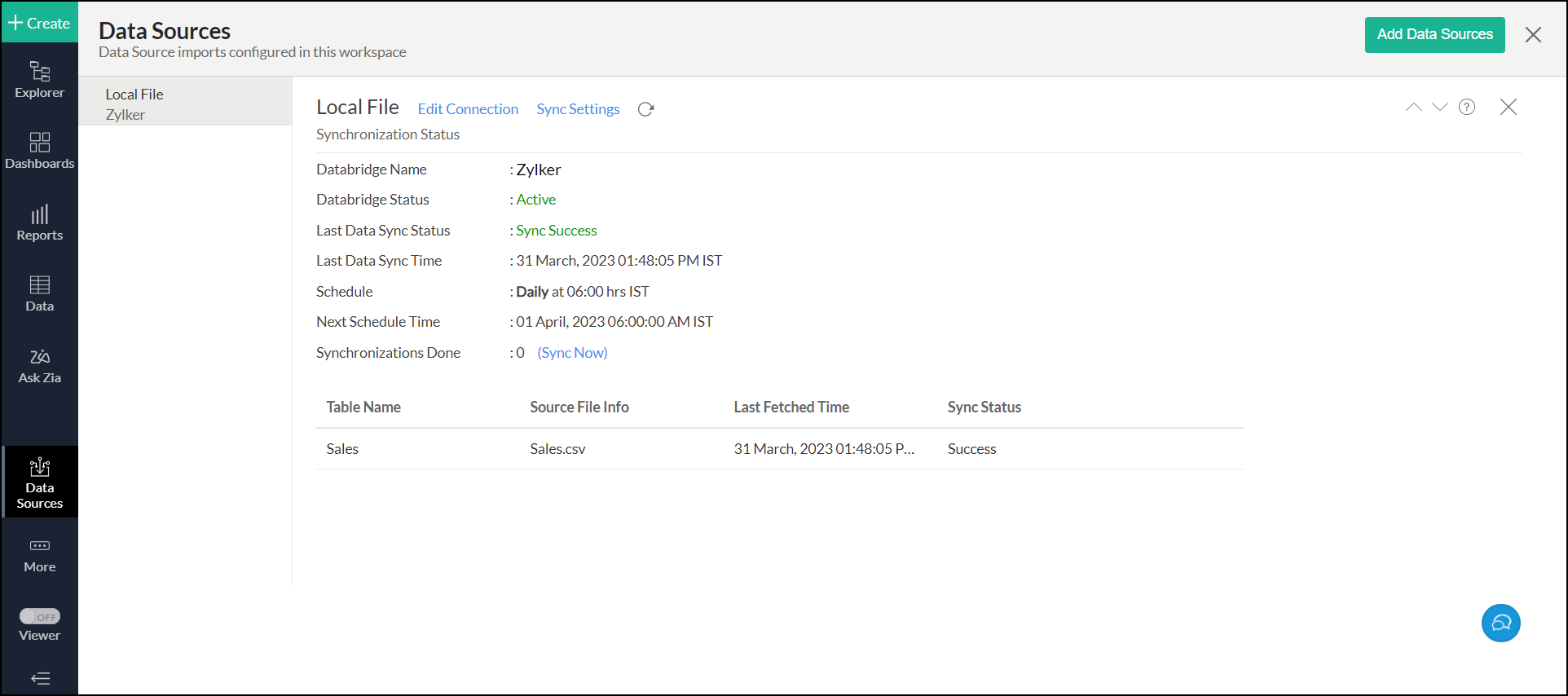Screen dimensions: 1568x696
Task: Click the Sync Now link
Action: point(572,353)
